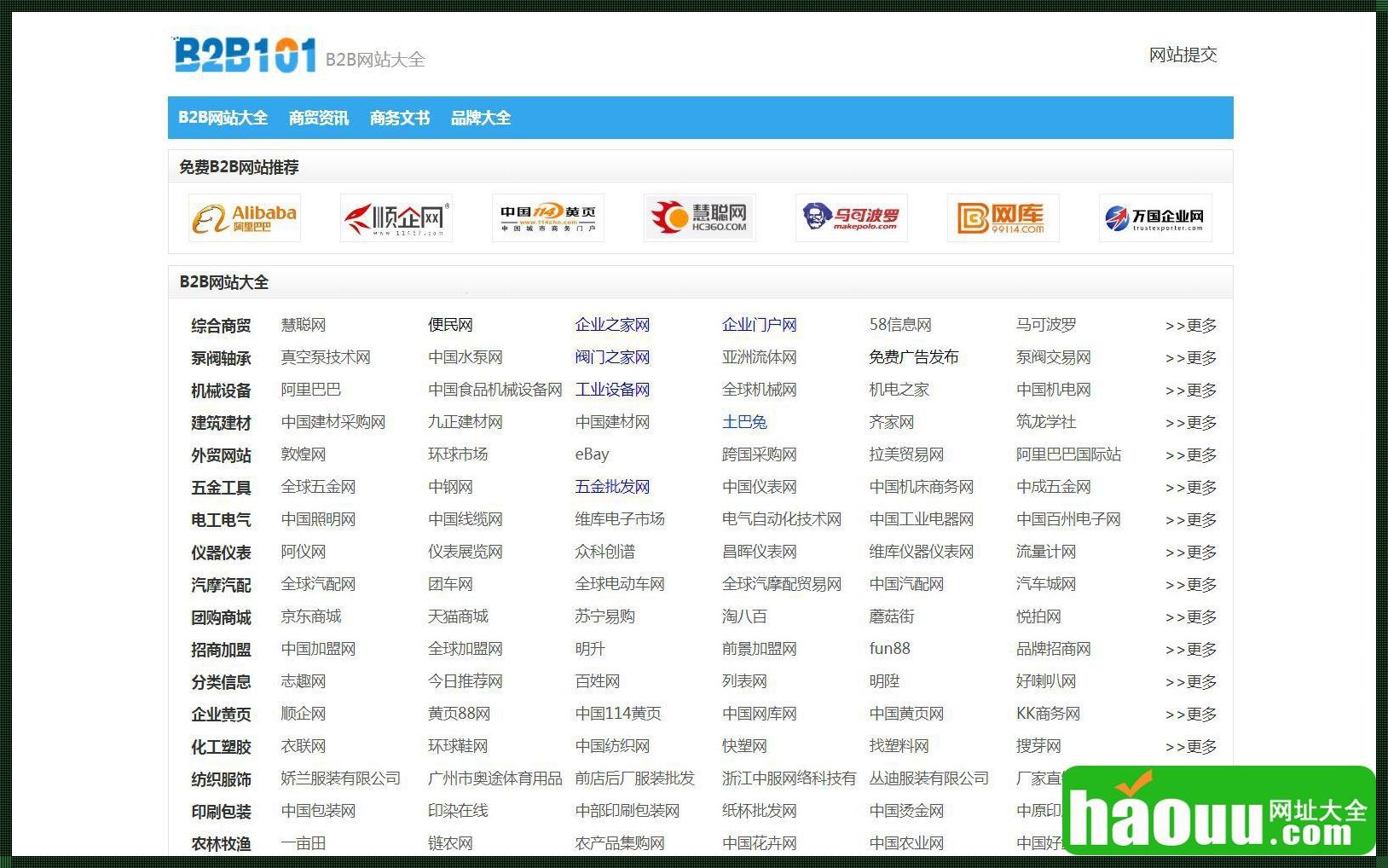This screenshot has height=868, width=1388.
Task: Expand more for 招商加盟 row
Action: [x=1191, y=650]
